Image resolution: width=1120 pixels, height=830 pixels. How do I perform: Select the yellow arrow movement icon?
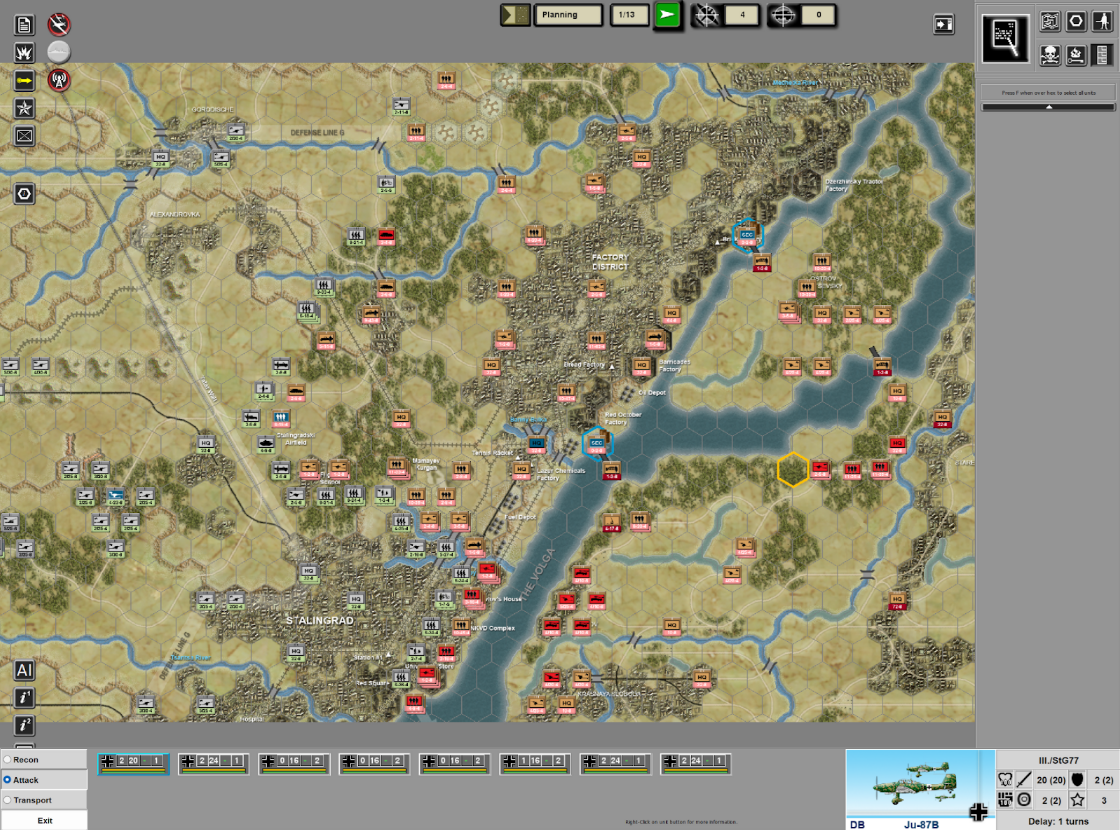point(24,80)
